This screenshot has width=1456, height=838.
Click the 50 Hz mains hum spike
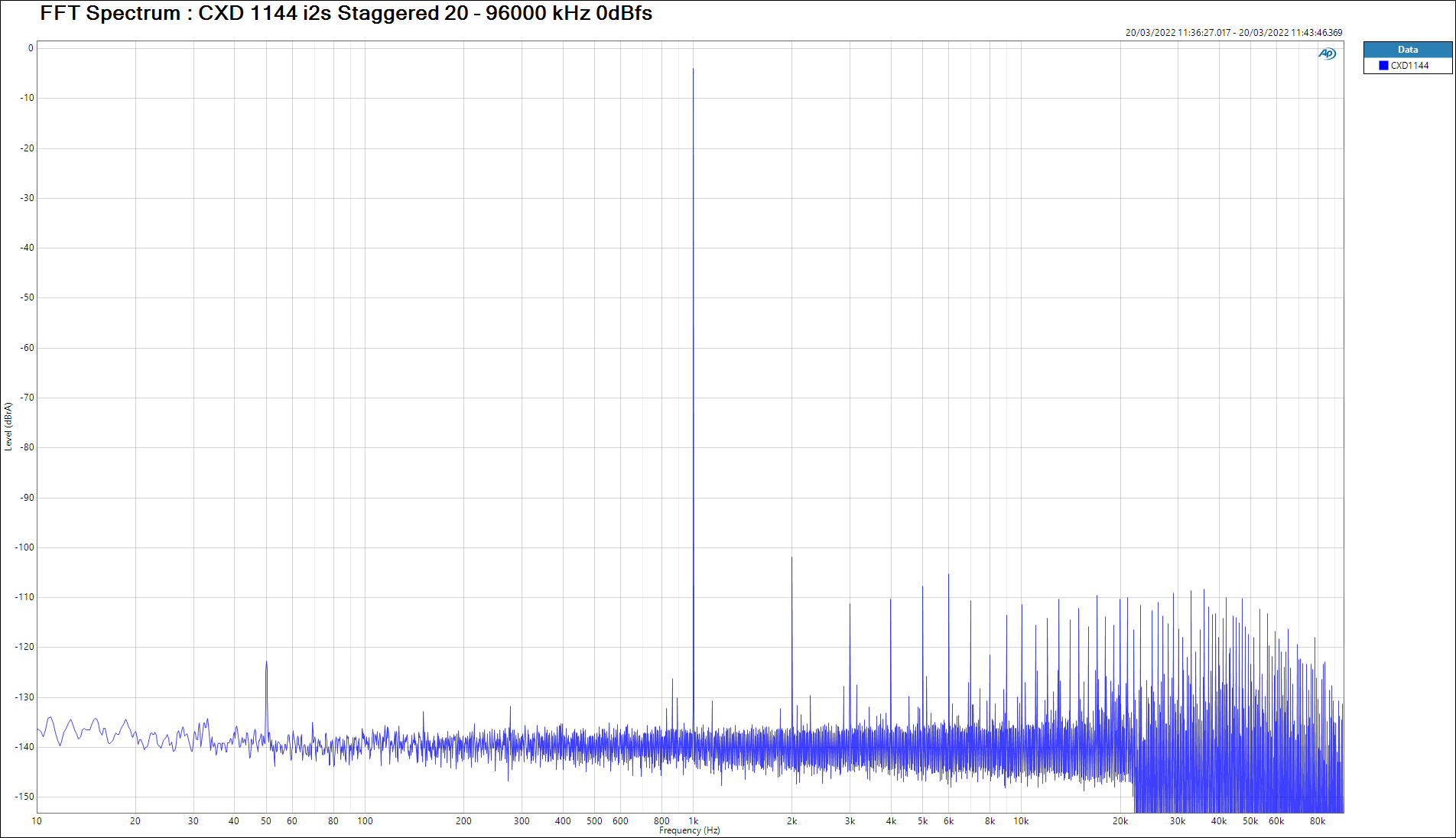click(266, 663)
